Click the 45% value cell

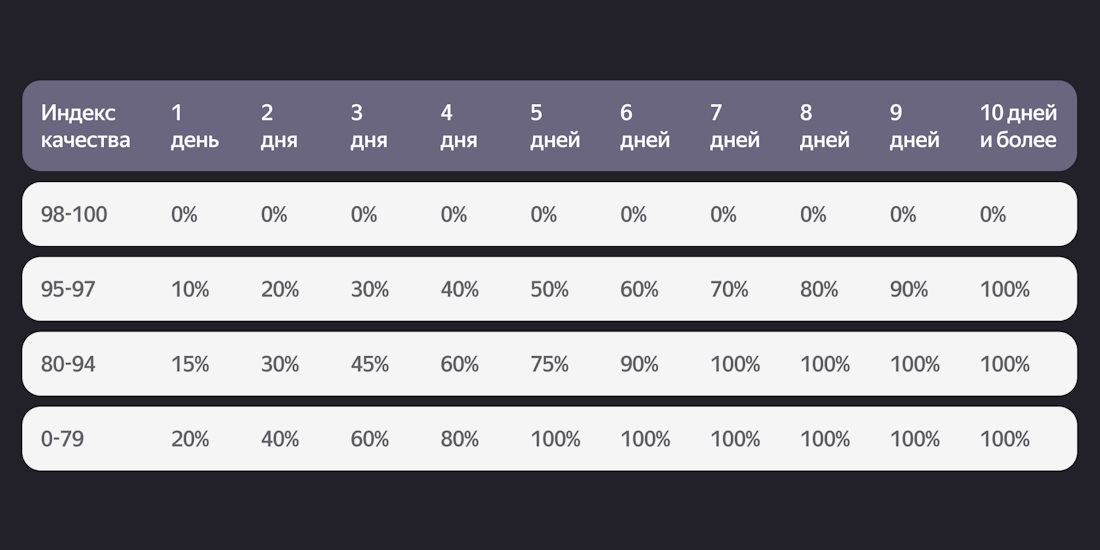(370, 364)
